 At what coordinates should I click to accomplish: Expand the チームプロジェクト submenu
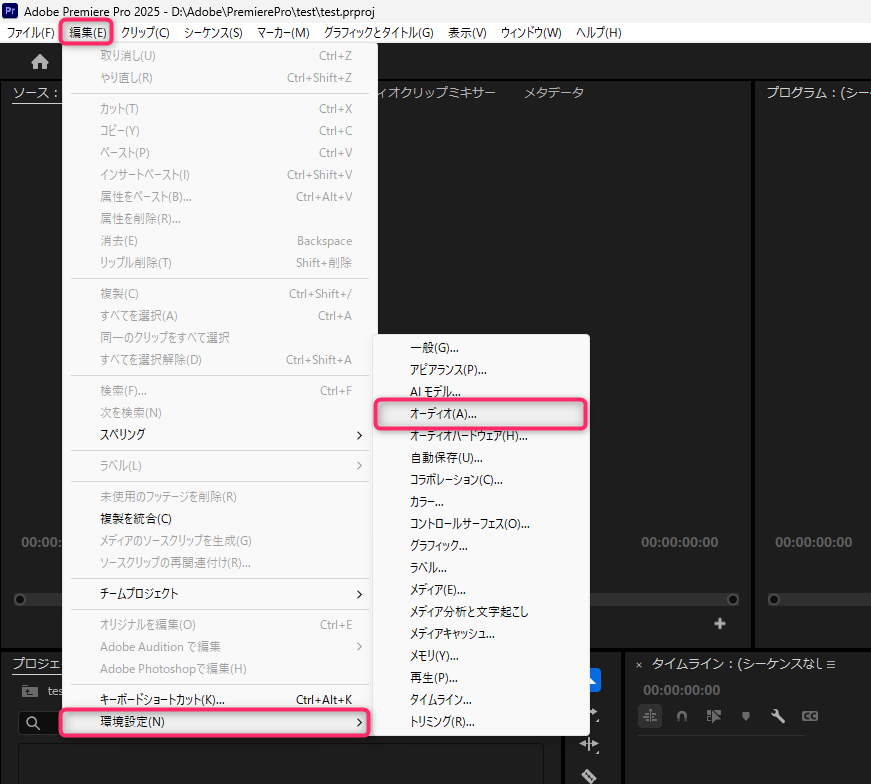218,594
